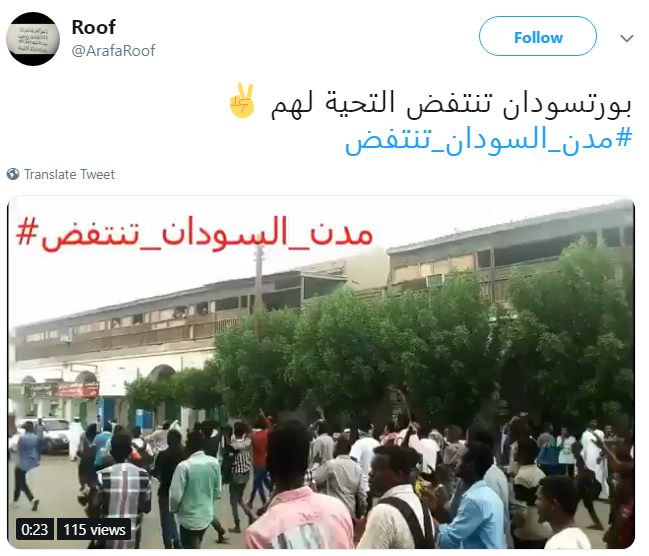Click the word بورتسودان in the tweet
The image size is (649, 556).
click(567, 103)
